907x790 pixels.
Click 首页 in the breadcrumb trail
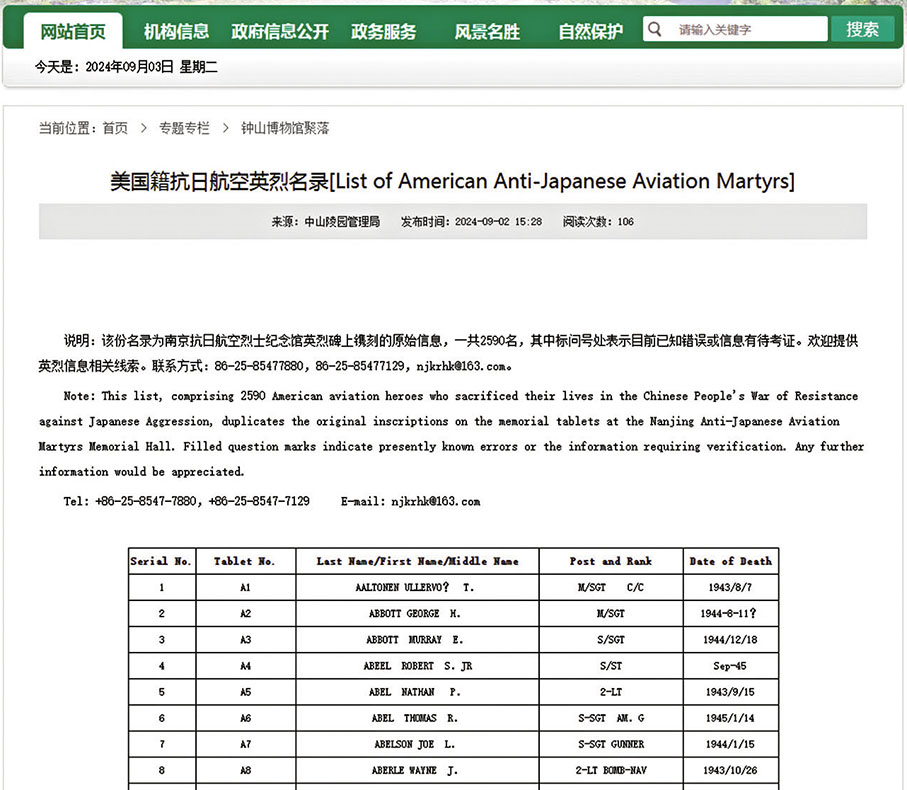pyautogui.click(x=114, y=128)
